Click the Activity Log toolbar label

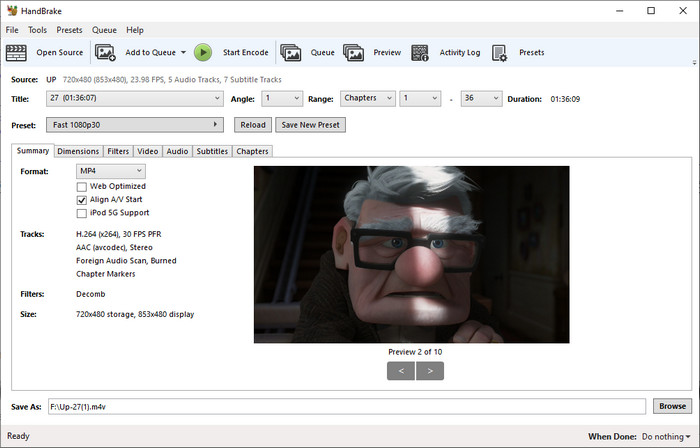pyautogui.click(x=460, y=53)
